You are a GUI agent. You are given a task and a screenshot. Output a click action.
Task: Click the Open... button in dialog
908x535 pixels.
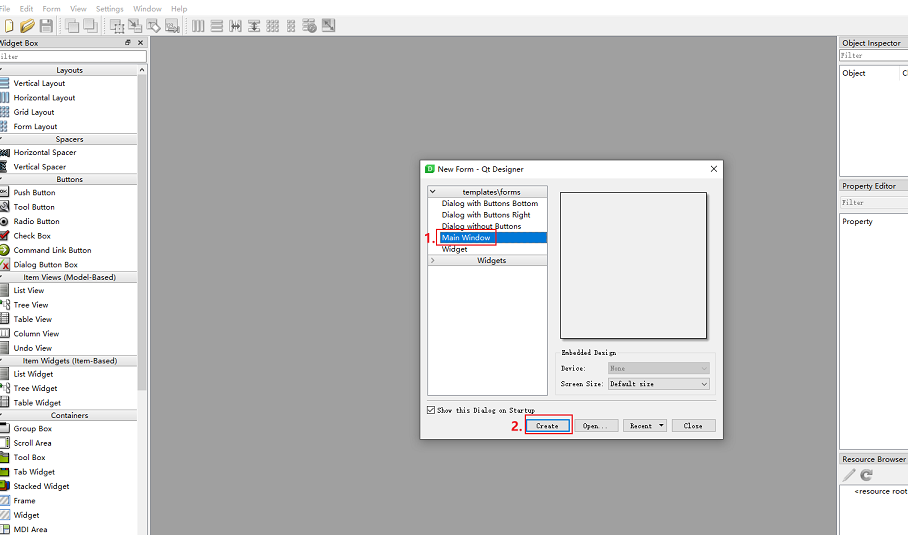[x=596, y=426]
